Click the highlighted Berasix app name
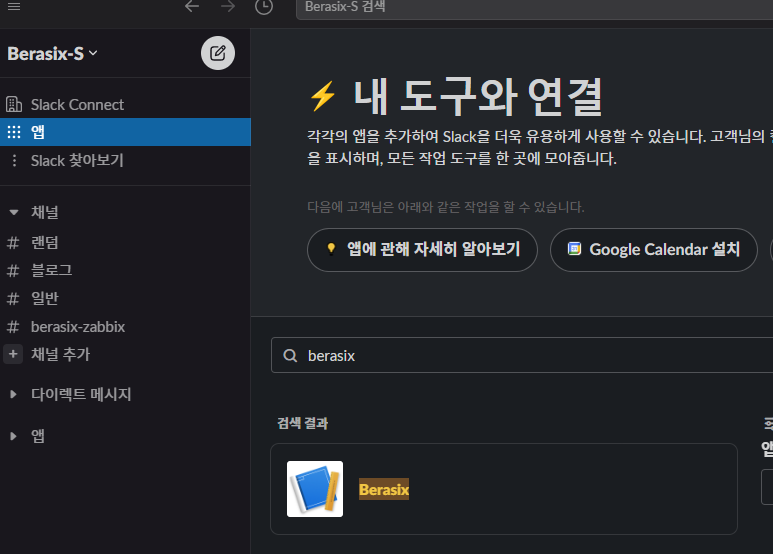773x554 pixels. (384, 489)
